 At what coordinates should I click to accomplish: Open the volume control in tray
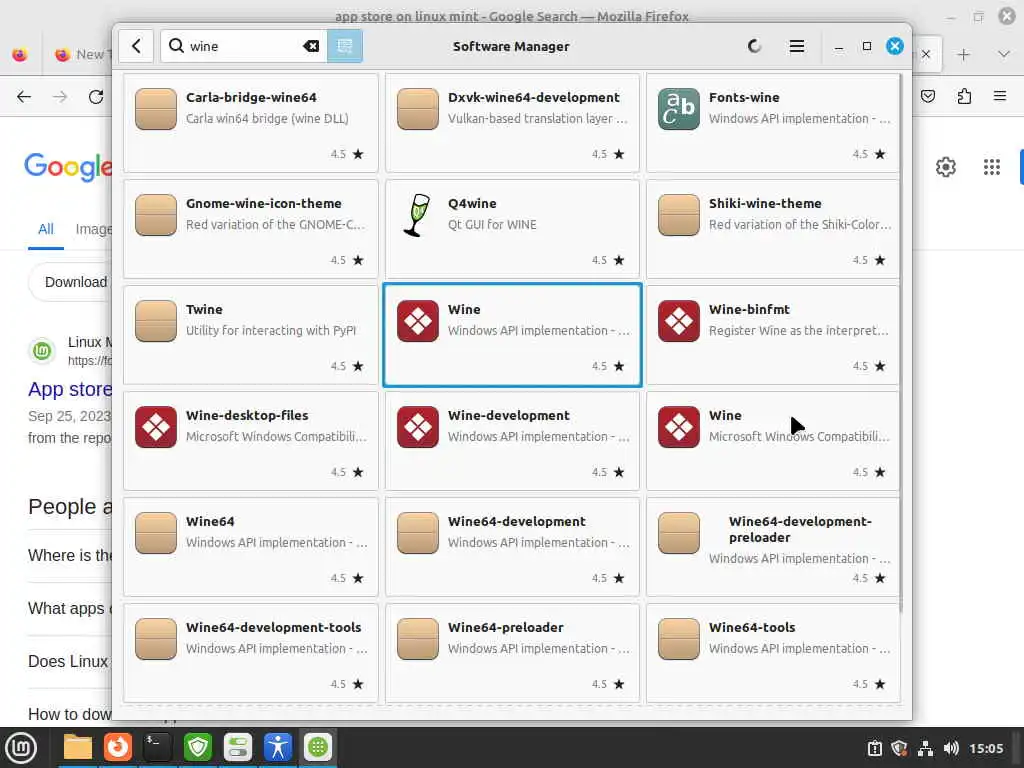(x=951, y=748)
